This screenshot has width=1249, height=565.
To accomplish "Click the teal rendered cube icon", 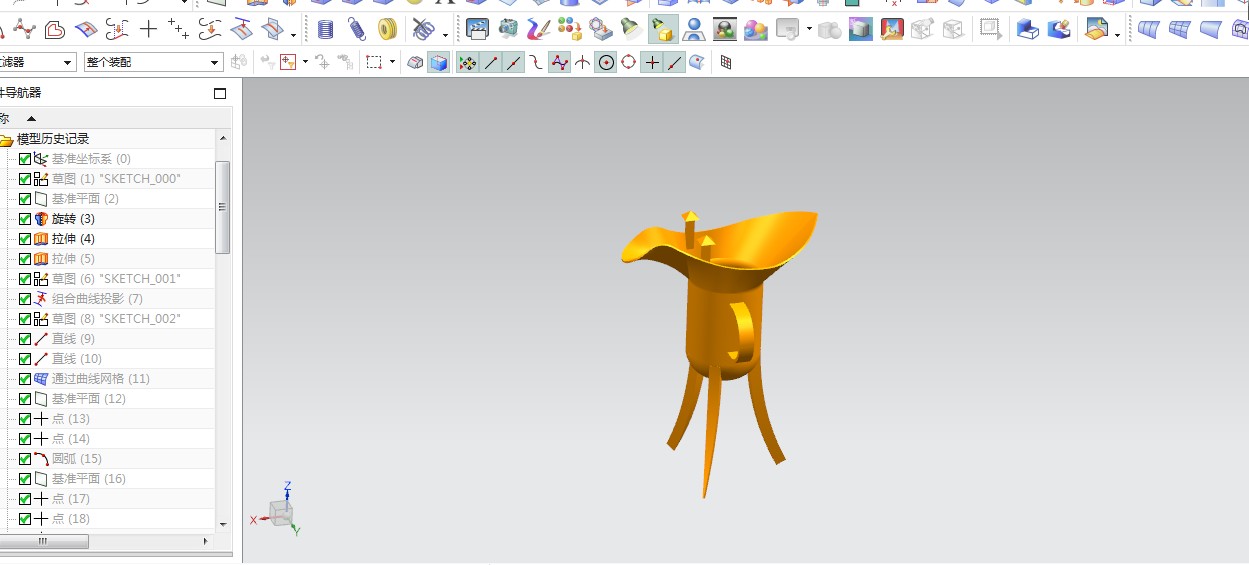I will pos(860,30).
